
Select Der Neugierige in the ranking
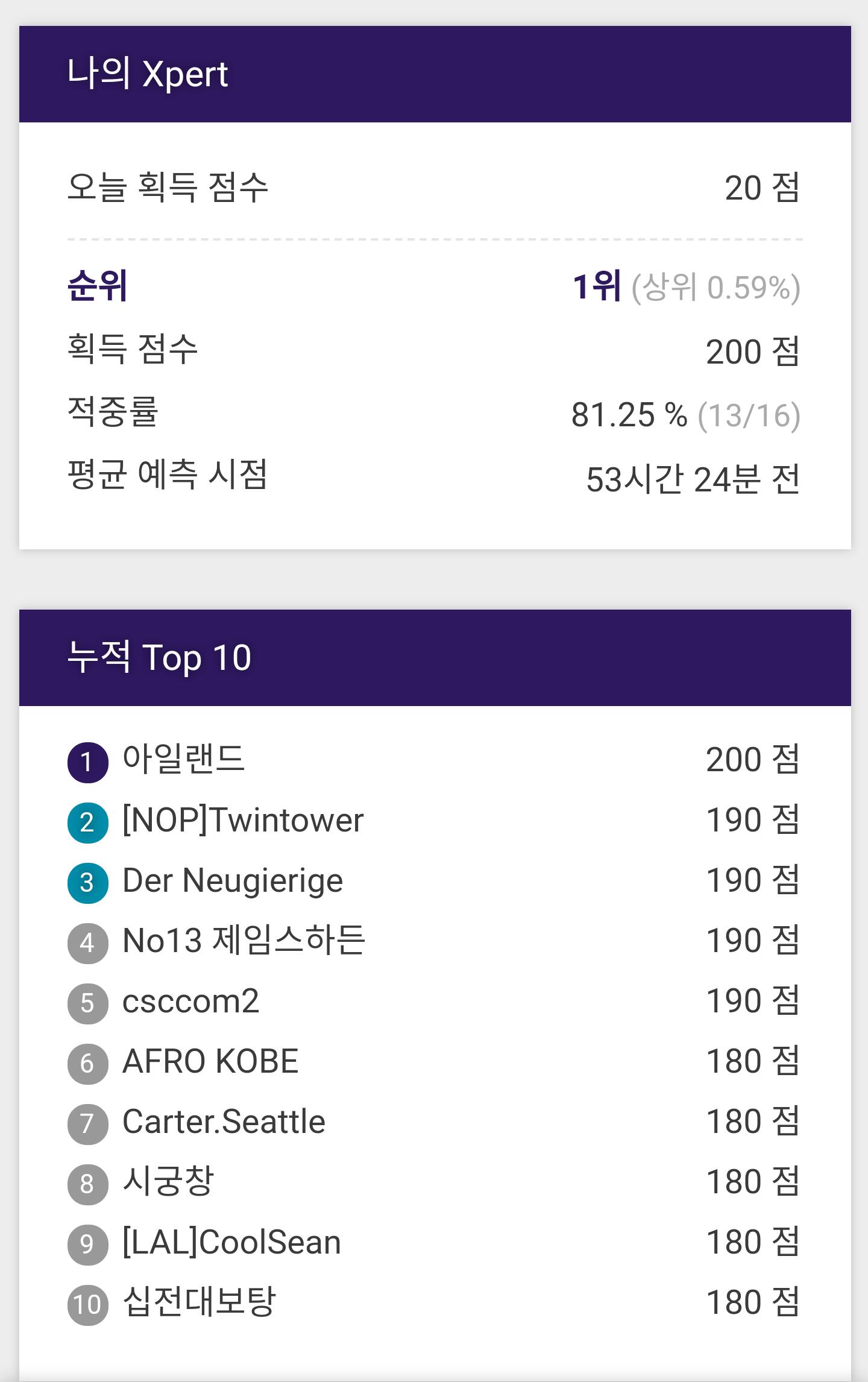[233, 880]
